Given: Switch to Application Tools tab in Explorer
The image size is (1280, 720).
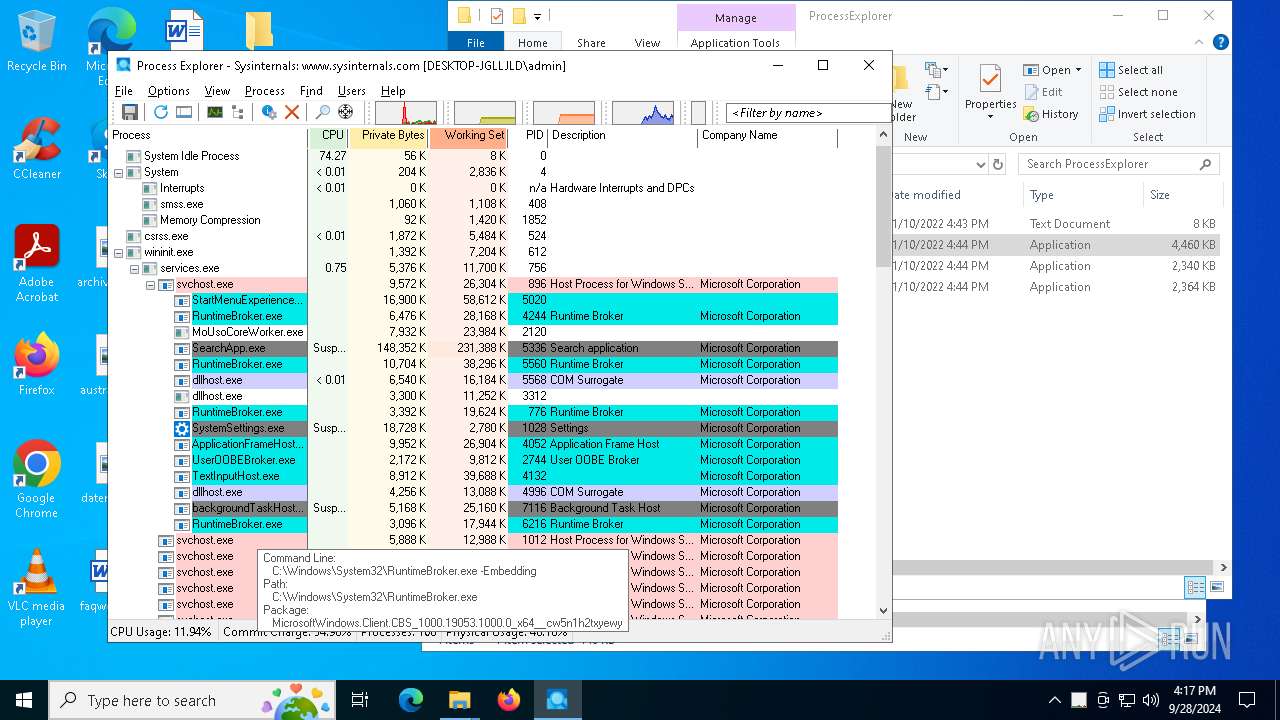Looking at the screenshot, I should (x=735, y=43).
